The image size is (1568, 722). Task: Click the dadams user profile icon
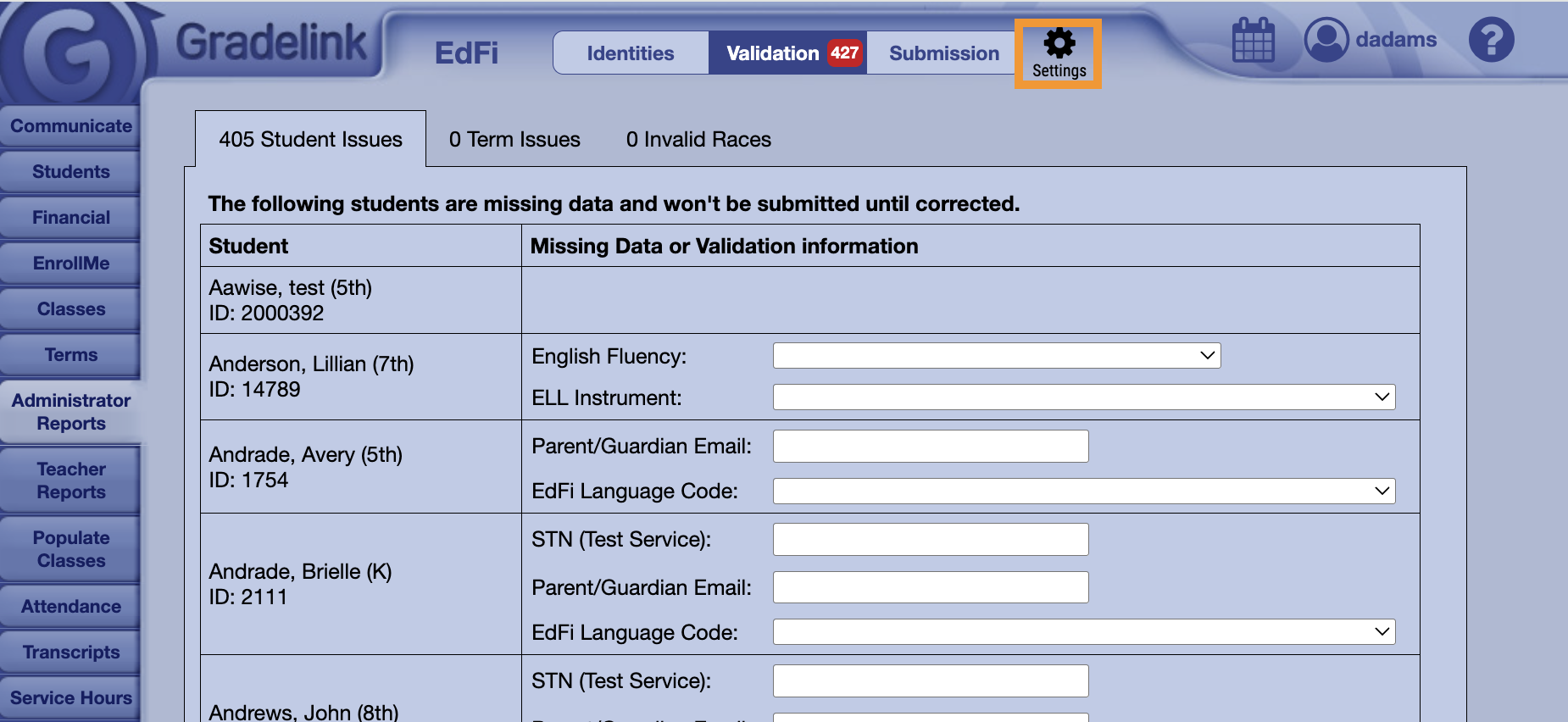(x=1326, y=40)
